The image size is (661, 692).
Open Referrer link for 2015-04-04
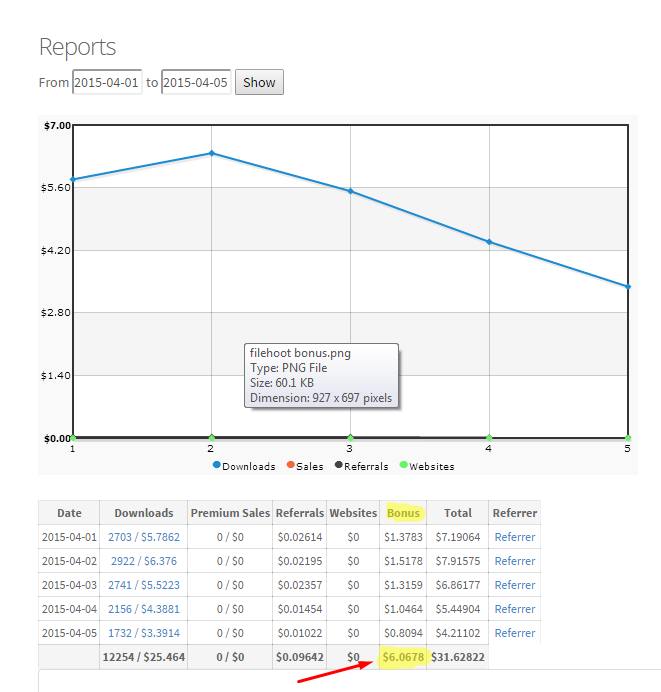click(515, 609)
